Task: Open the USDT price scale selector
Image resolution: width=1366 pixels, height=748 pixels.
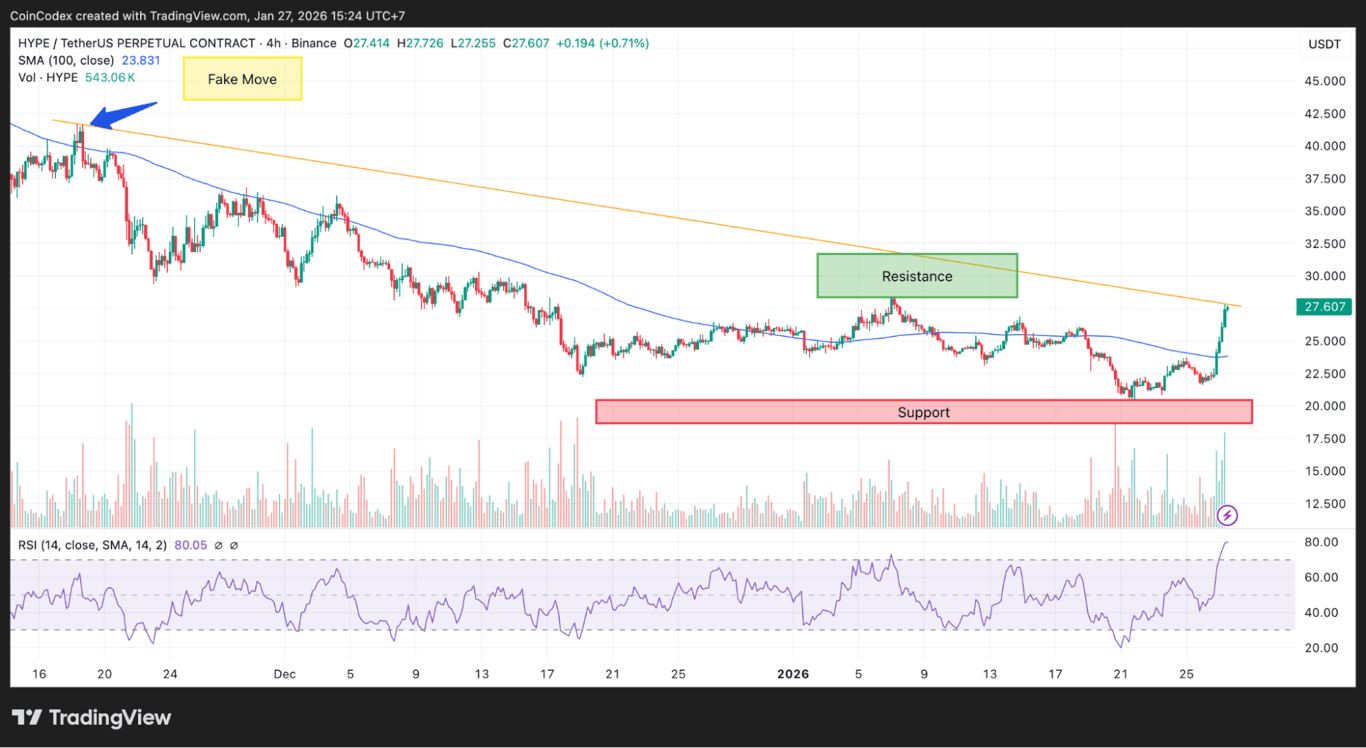Action: pos(1324,44)
